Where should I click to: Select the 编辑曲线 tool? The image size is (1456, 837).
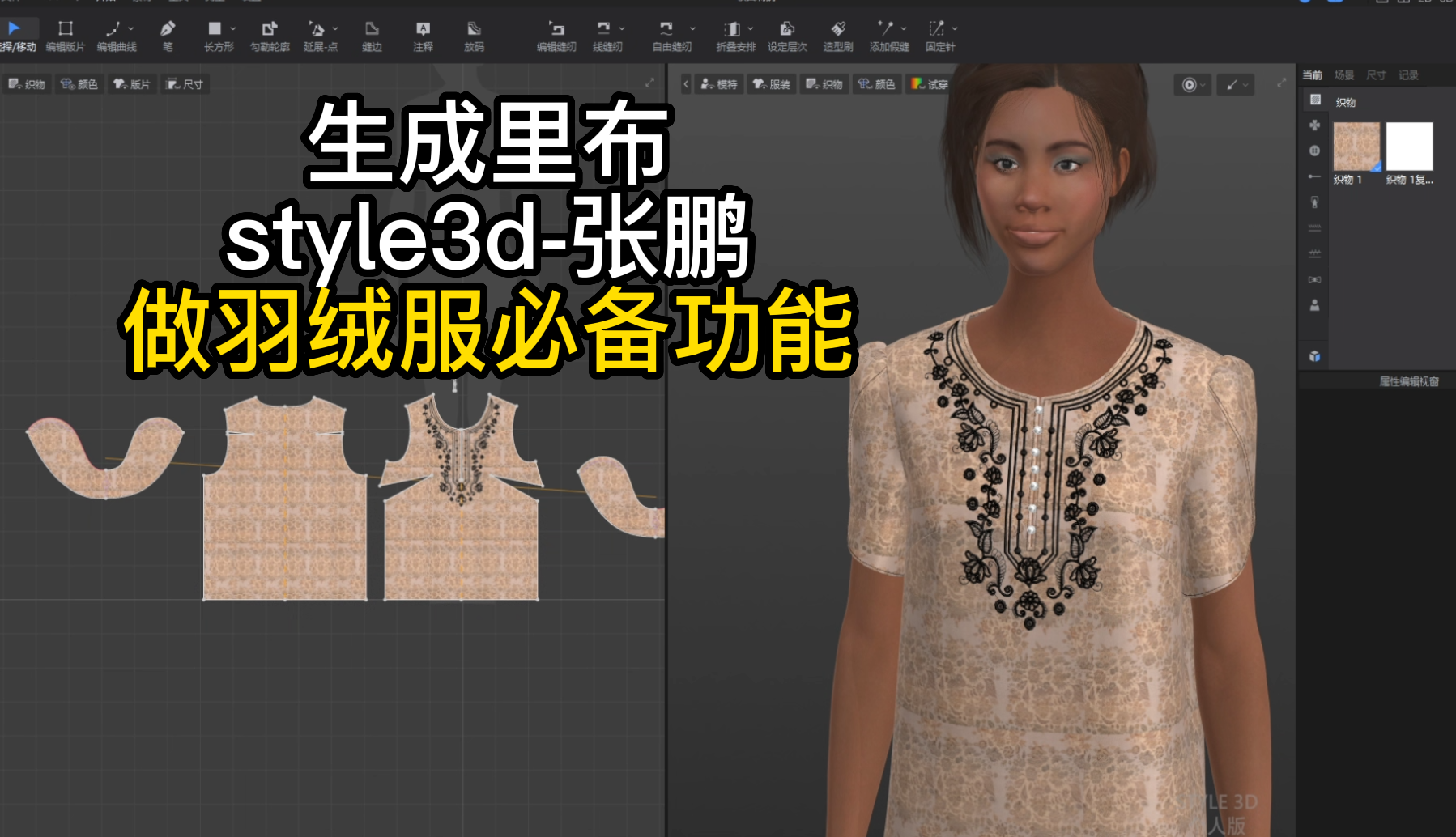115,36
